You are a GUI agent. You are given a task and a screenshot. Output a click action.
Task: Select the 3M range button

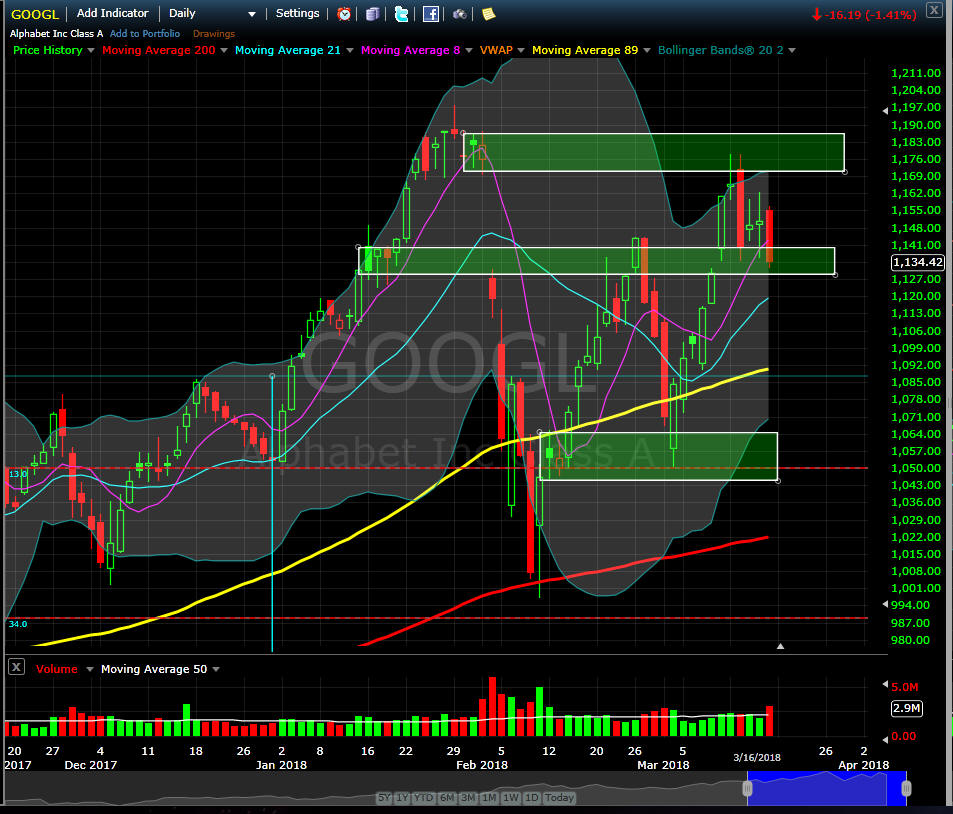click(468, 798)
